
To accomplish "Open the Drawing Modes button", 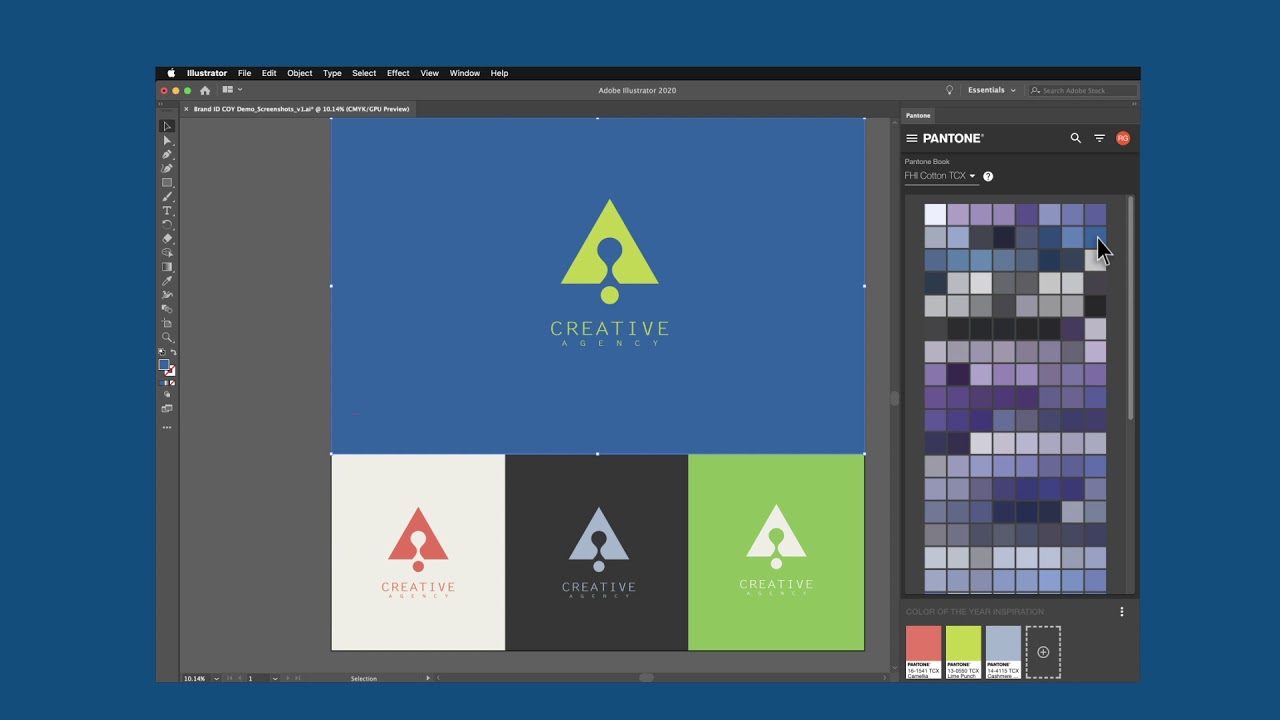I will click(167, 395).
